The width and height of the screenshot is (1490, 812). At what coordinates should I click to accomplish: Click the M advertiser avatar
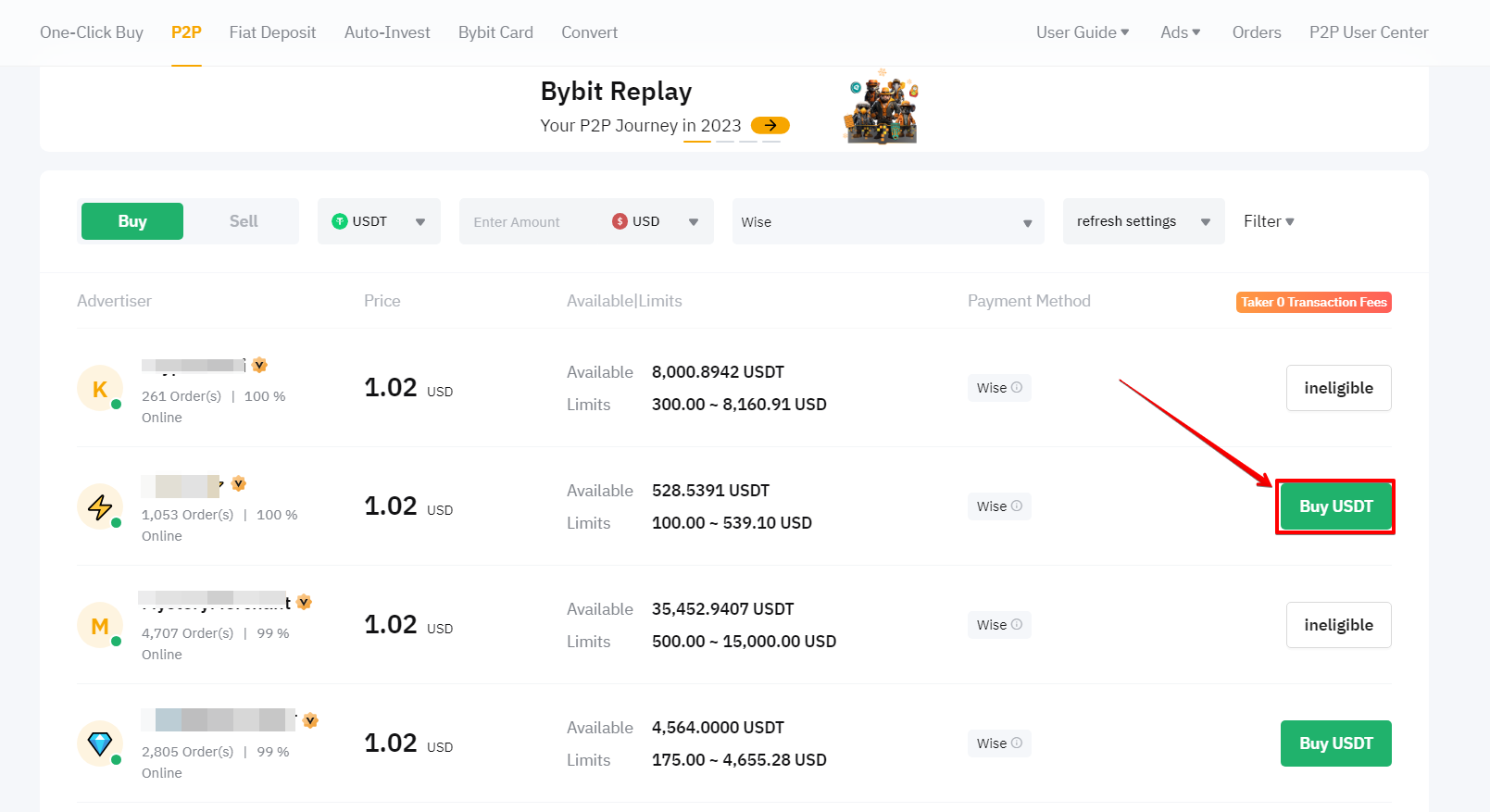pyautogui.click(x=100, y=625)
